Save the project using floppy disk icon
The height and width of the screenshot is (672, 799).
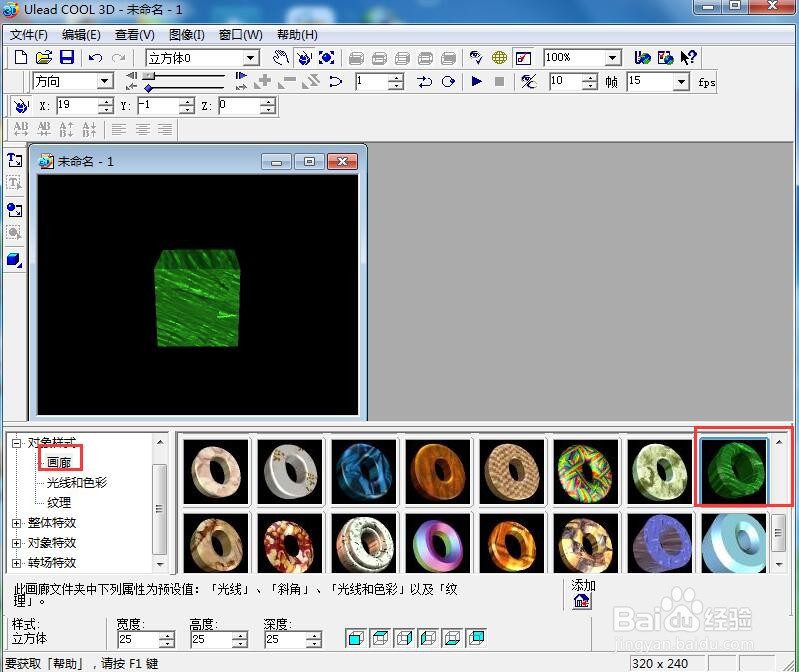pyautogui.click(x=67, y=57)
